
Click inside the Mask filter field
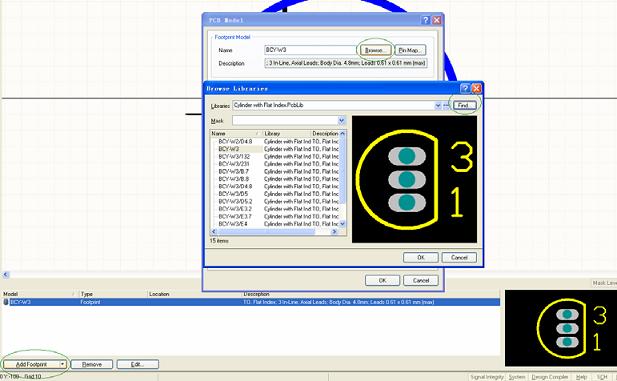(285, 120)
